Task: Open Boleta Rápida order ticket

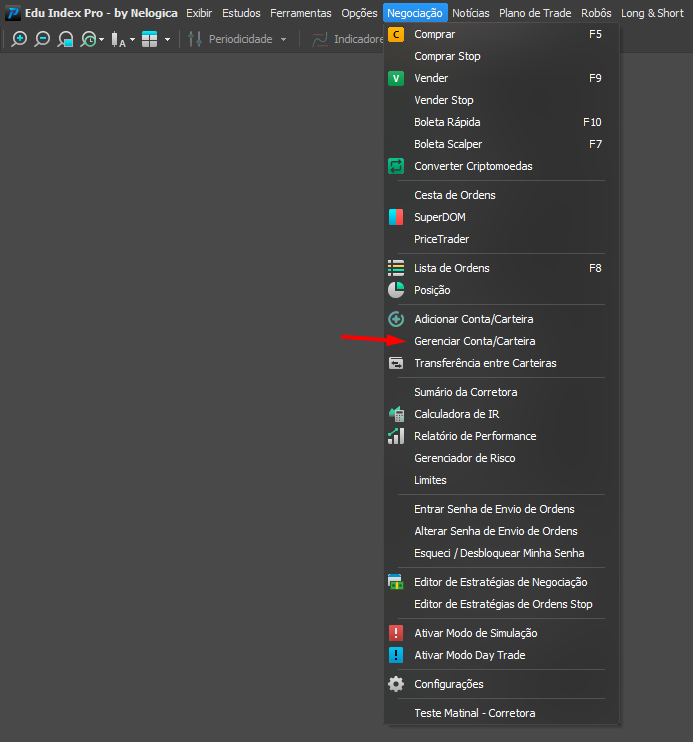Action: 502,122
